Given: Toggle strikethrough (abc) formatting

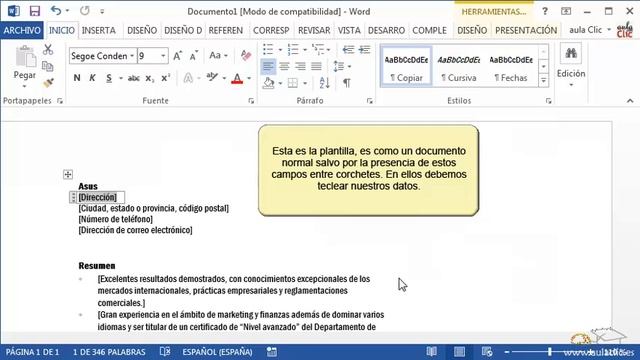Looking at the screenshot, I should coord(133,78).
